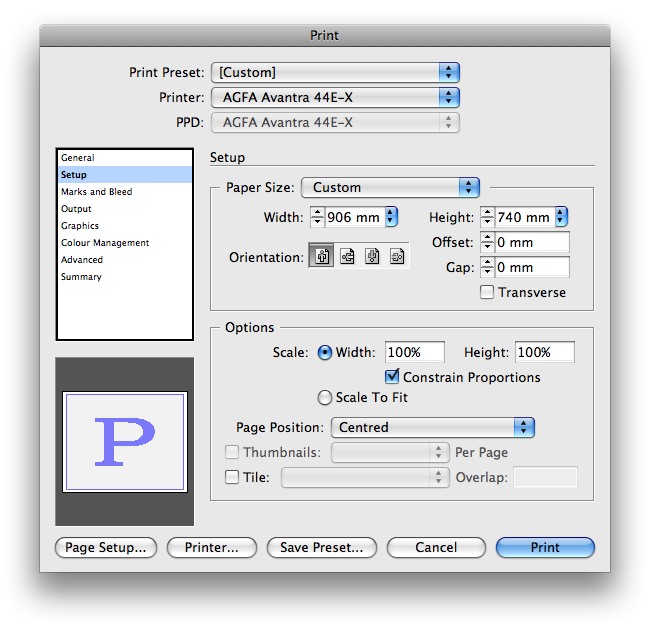Open the PPD dropdown
Screen dimensions: 650x627
335,123
